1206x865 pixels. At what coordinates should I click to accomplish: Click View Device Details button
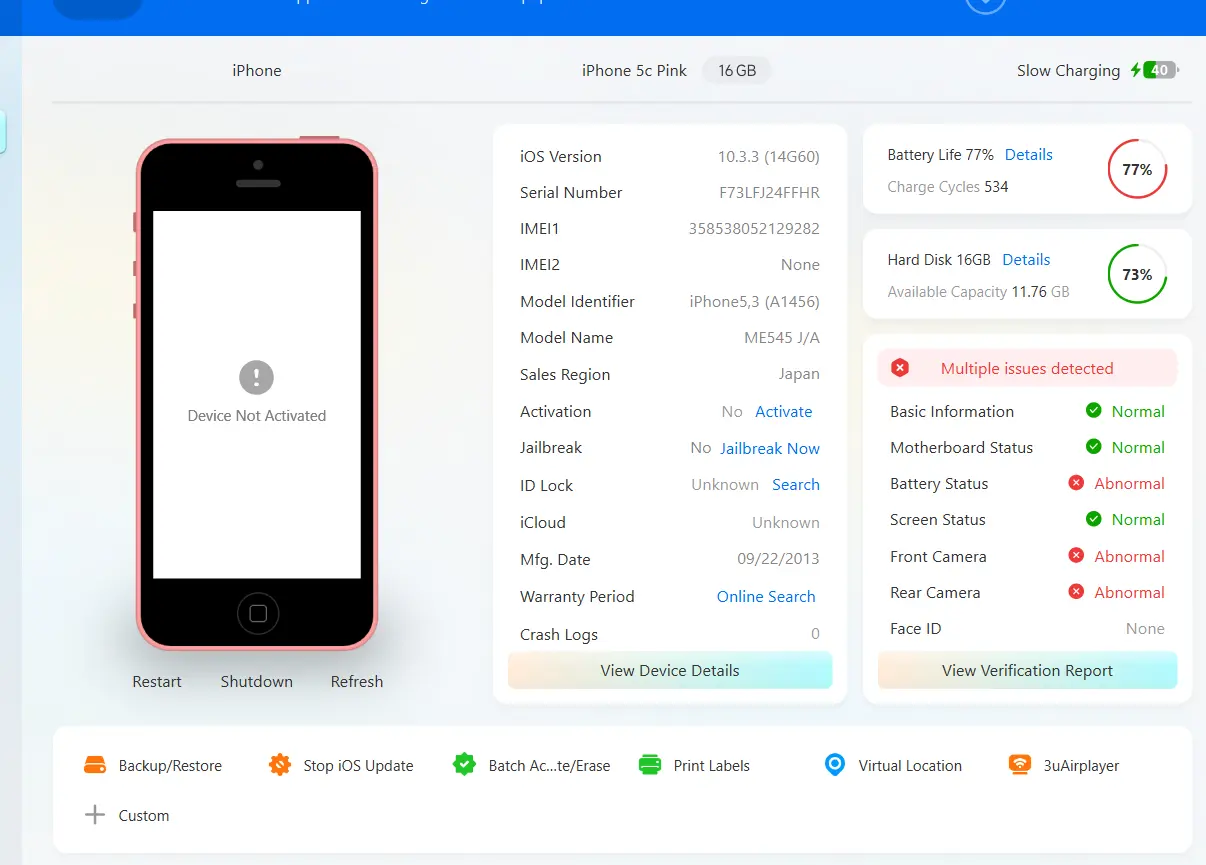(670, 670)
